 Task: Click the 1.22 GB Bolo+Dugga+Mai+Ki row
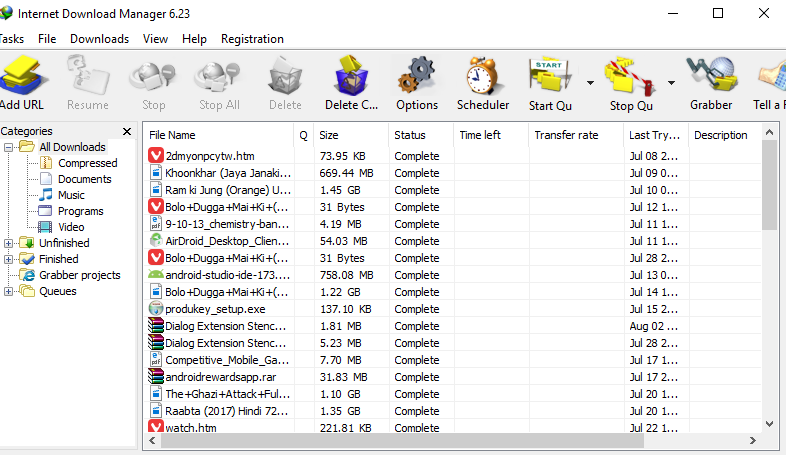click(454, 292)
